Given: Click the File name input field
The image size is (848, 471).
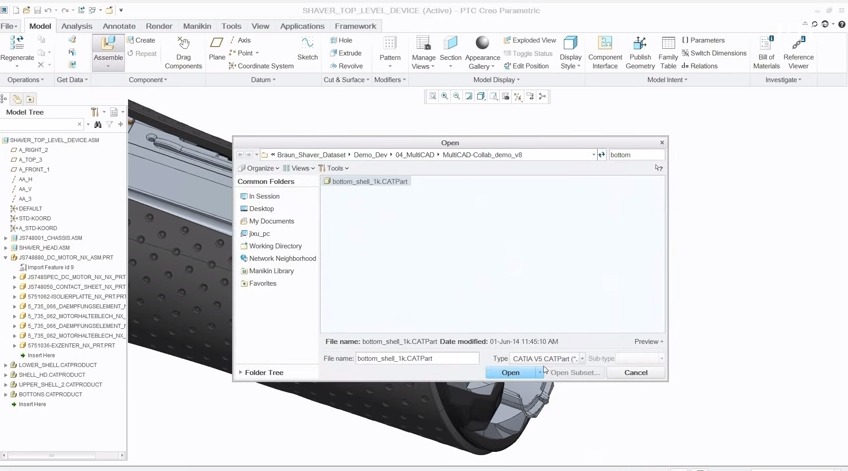Looking at the screenshot, I should [417, 359].
